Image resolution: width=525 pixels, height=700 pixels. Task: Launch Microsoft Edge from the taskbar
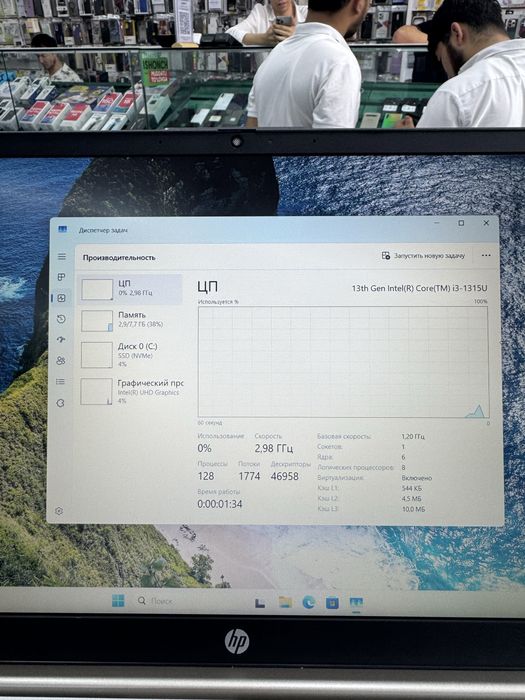[308, 602]
